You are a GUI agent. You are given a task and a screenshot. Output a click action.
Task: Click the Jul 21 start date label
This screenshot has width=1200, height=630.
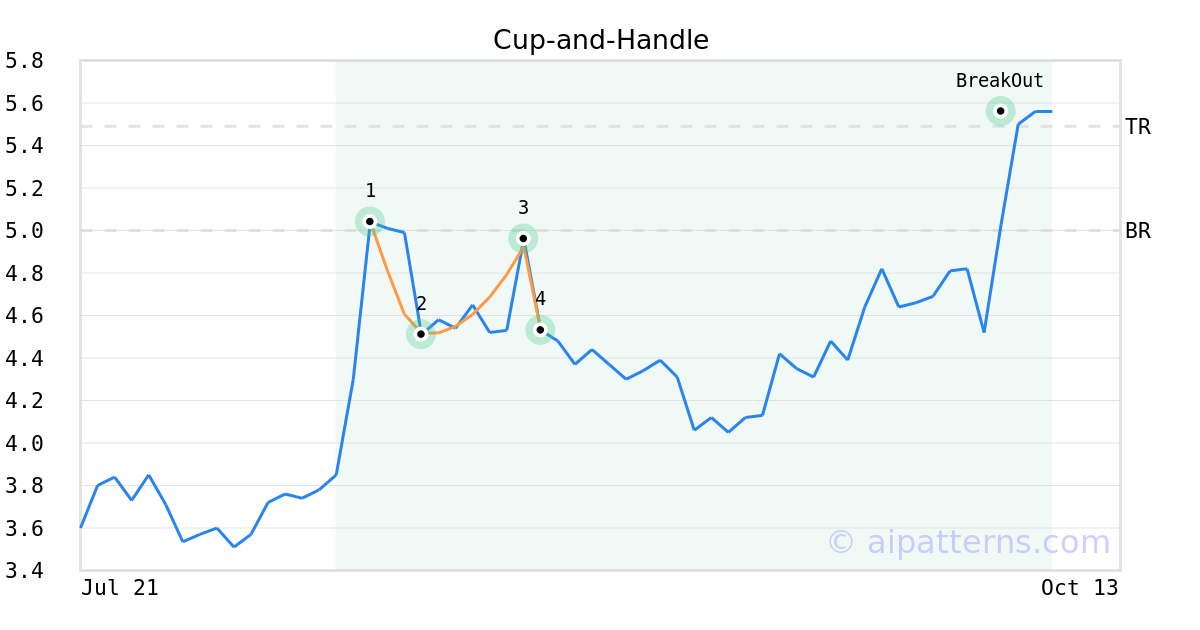point(120,588)
